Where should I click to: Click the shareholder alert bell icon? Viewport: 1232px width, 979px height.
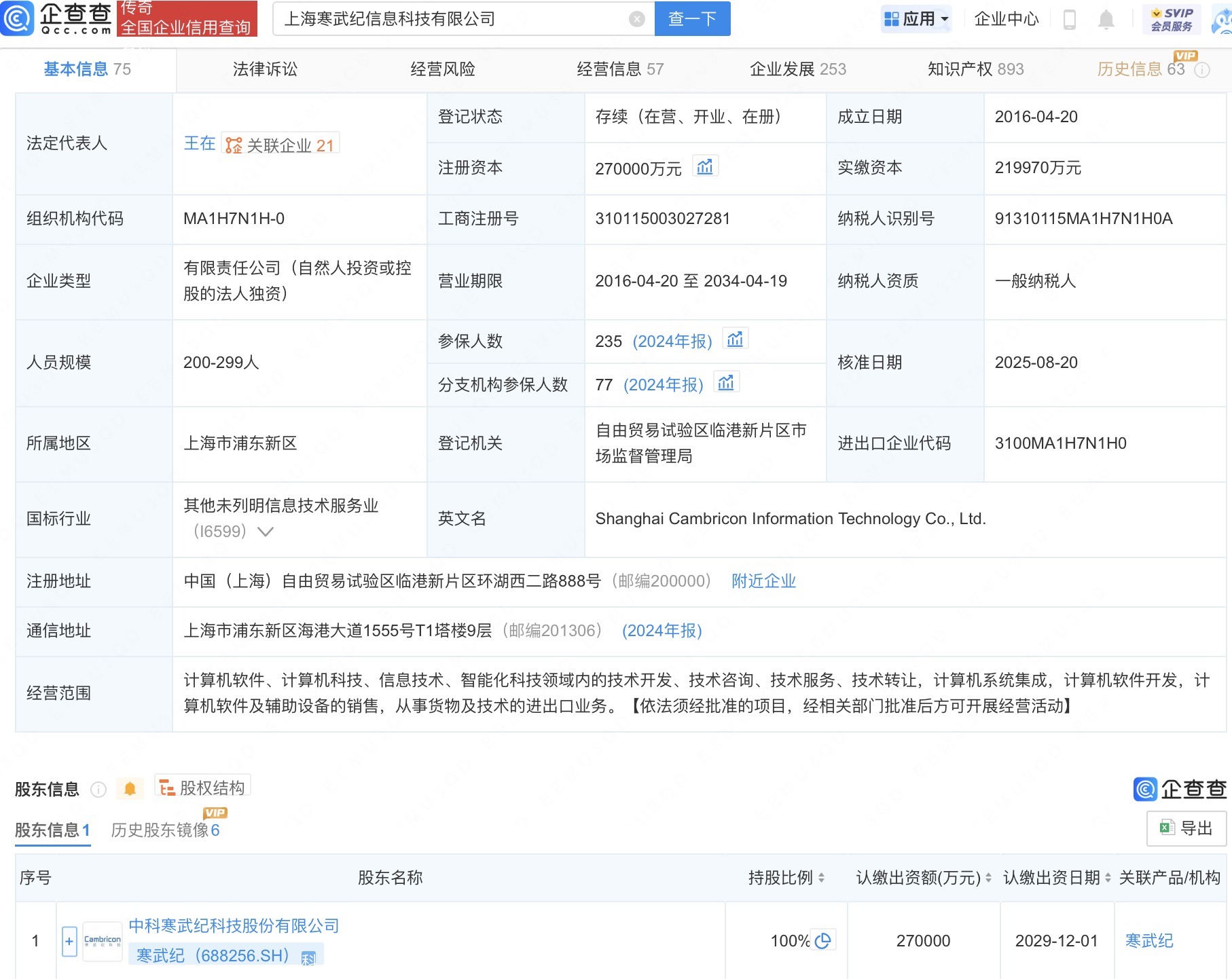[130, 789]
